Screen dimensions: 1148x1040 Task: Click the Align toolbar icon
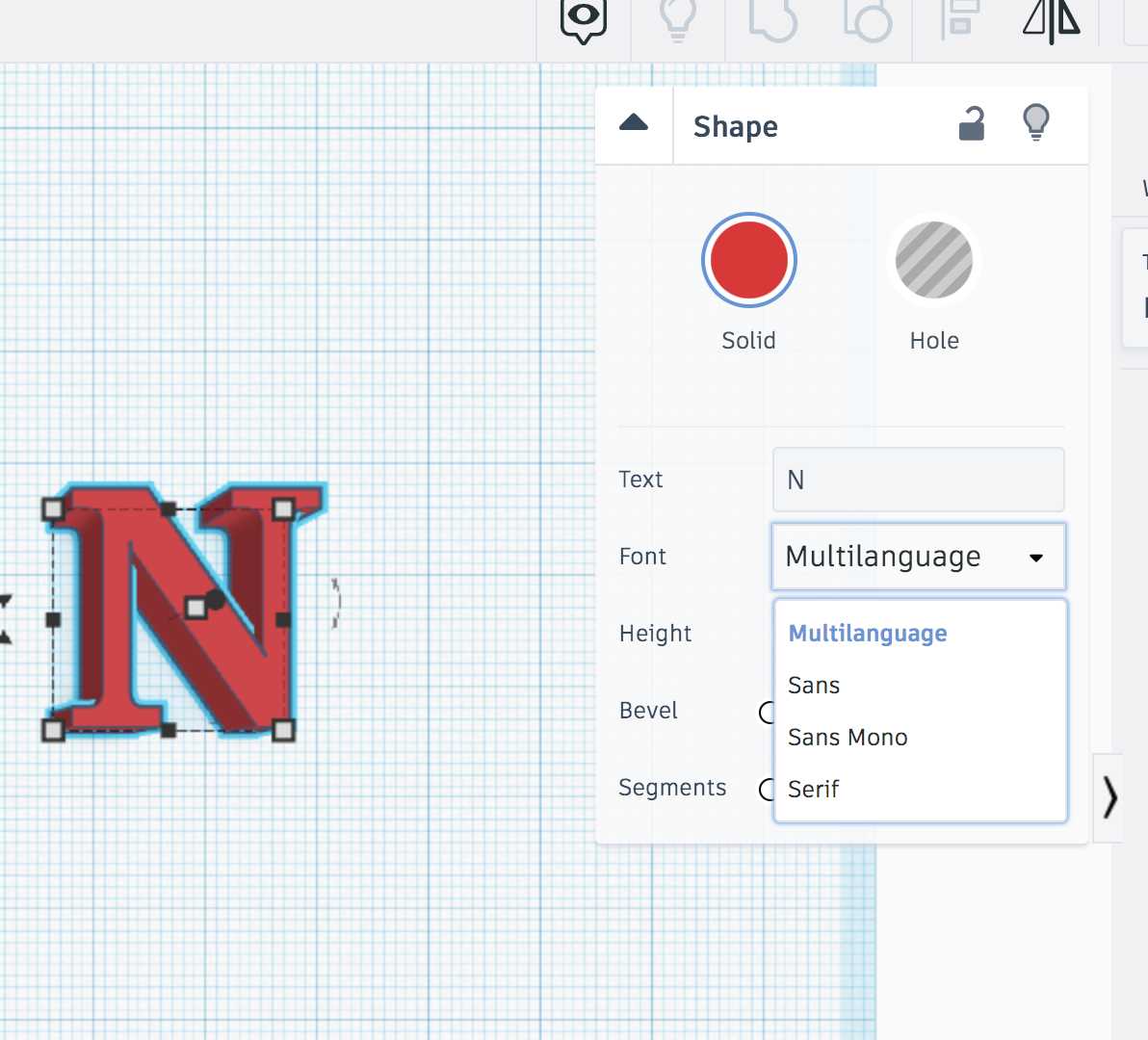(x=960, y=18)
